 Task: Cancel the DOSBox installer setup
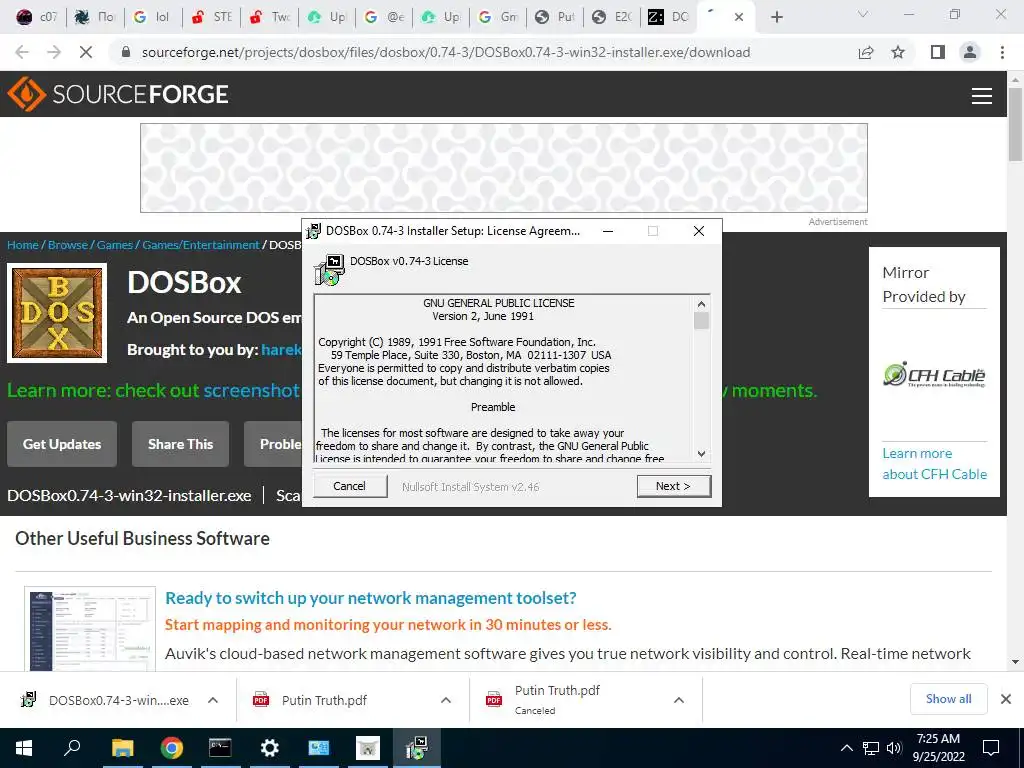(349, 486)
